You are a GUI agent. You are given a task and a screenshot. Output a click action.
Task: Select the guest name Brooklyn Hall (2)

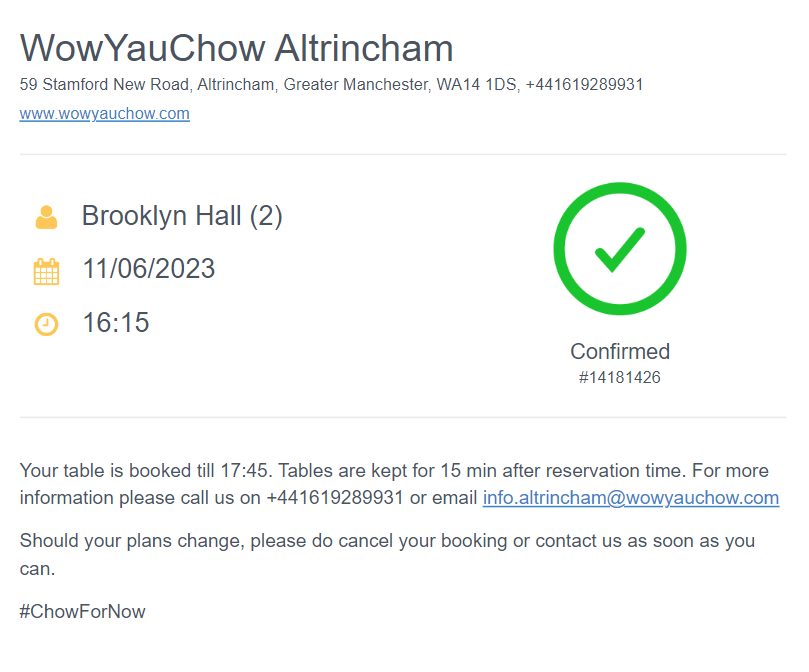182,215
